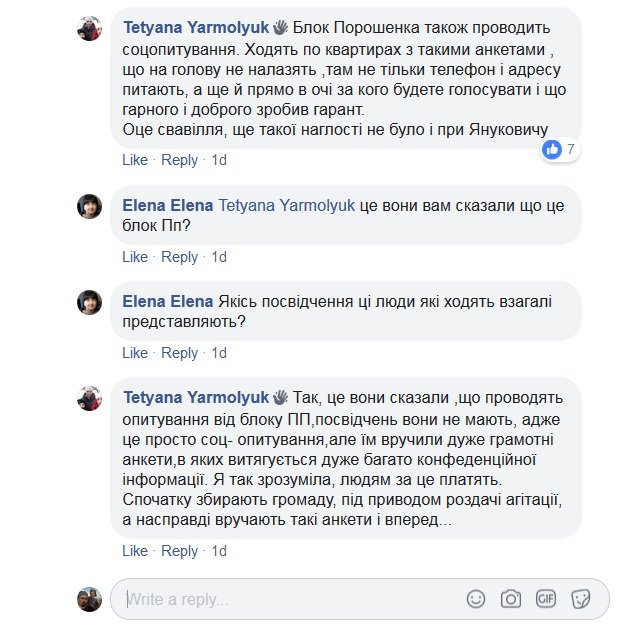Image resolution: width=625 pixels, height=627 pixels.
Task: Reply to Tetyana's last comment
Action: 180,551
